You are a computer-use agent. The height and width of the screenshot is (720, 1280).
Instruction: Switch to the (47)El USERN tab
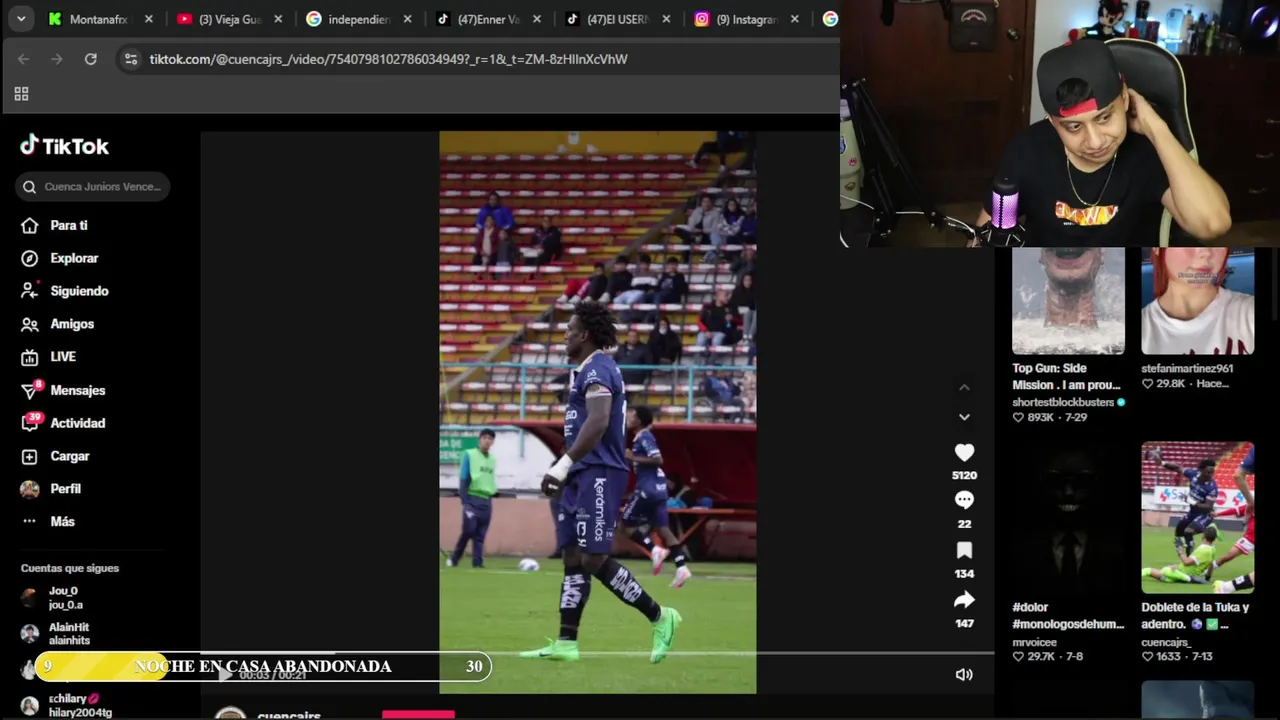click(x=617, y=19)
